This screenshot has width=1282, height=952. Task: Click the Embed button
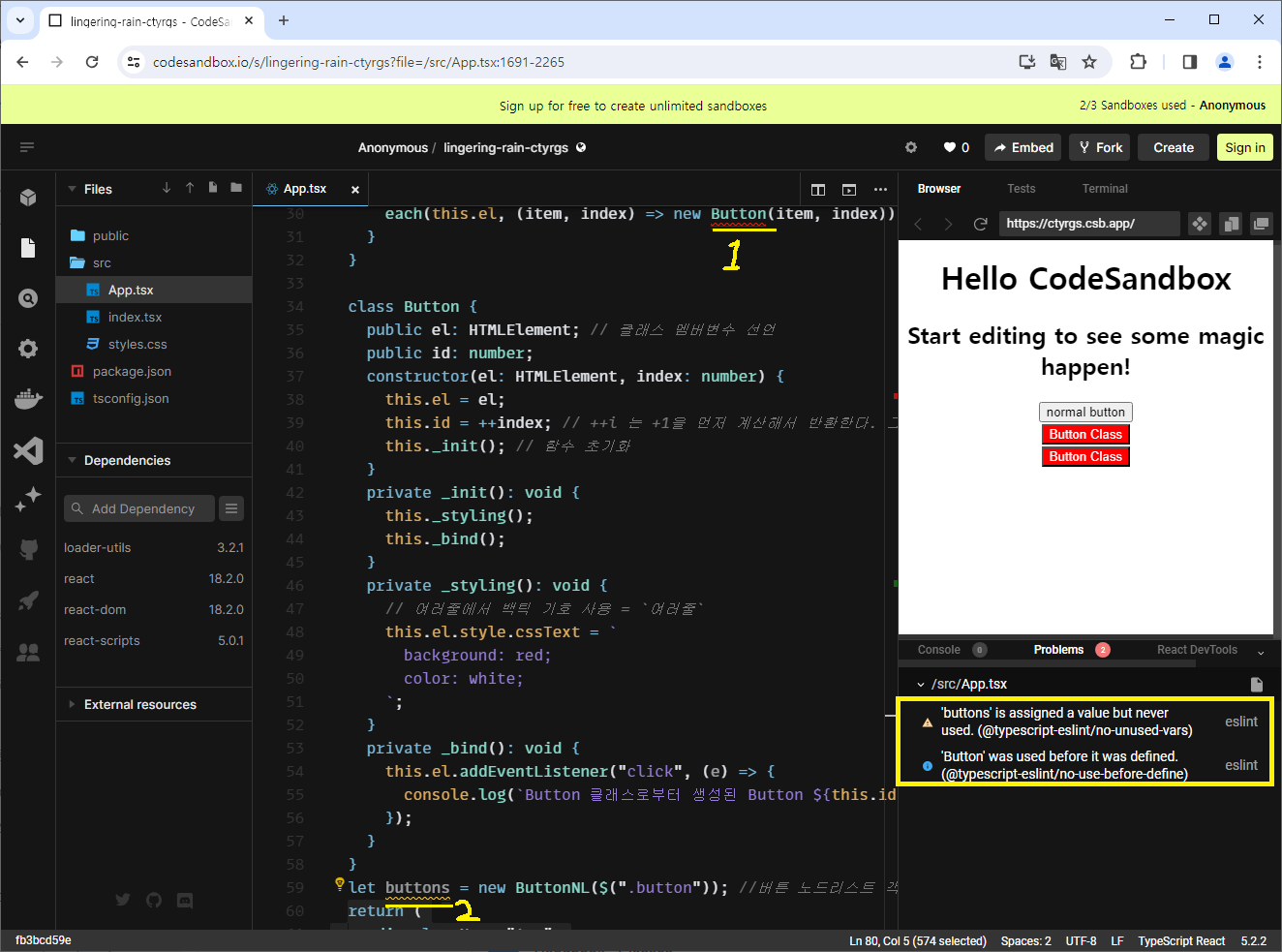pyautogui.click(x=1023, y=147)
